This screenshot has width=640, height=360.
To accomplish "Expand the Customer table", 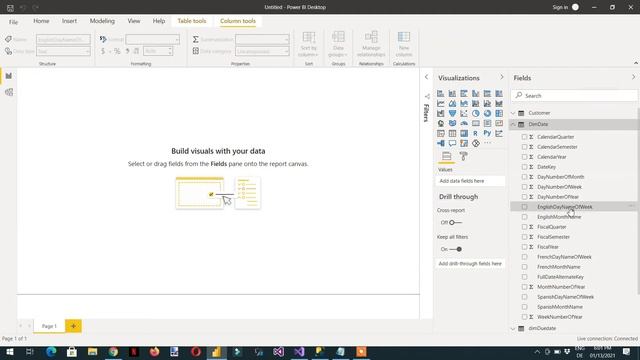I will pos(513,113).
